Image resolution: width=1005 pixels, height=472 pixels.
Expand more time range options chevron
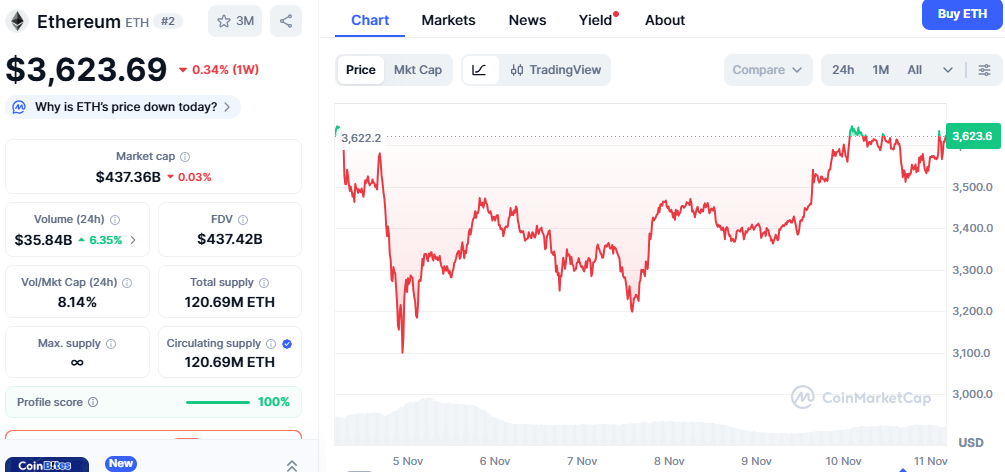948,70
